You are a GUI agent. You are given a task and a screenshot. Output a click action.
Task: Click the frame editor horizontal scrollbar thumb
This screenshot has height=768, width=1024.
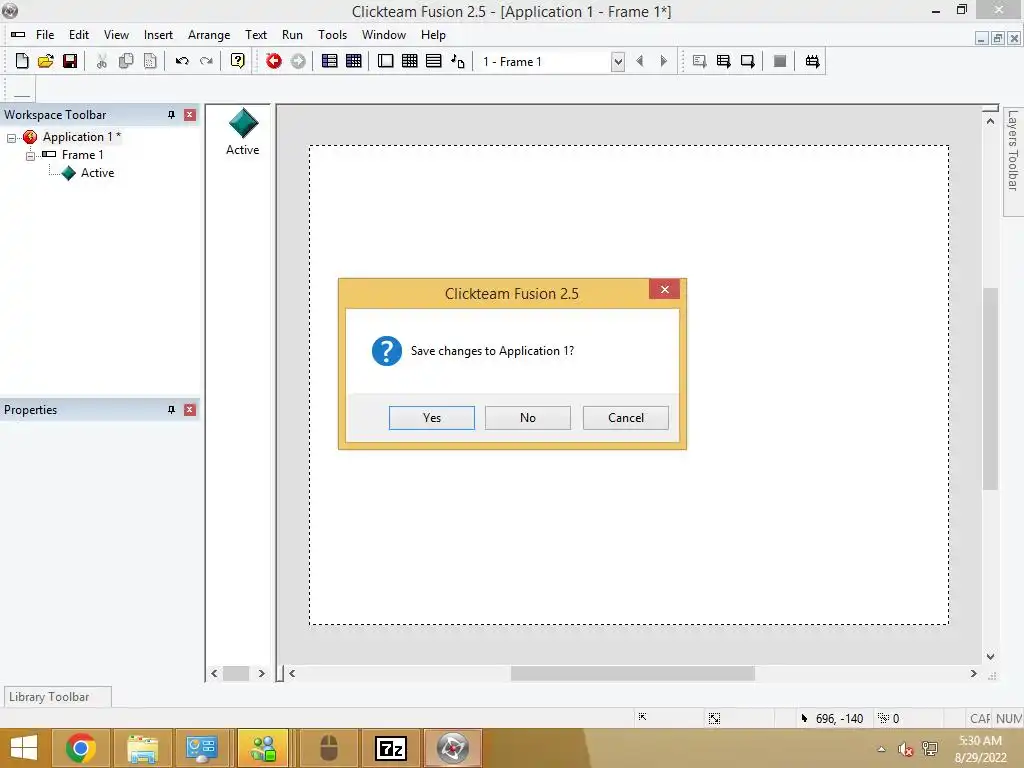tap(632, 673)
